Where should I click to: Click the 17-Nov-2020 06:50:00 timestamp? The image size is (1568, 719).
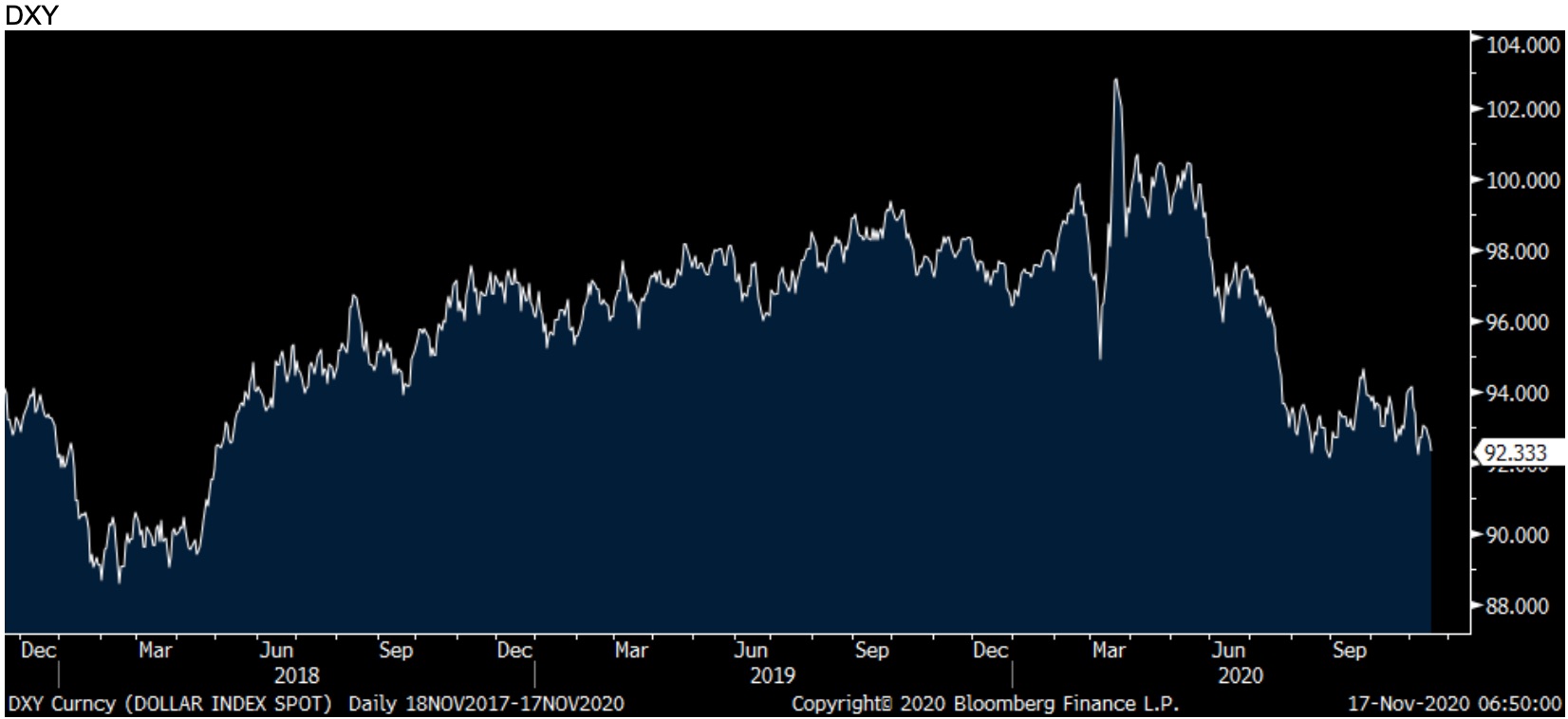click(x=1454, y=704)
